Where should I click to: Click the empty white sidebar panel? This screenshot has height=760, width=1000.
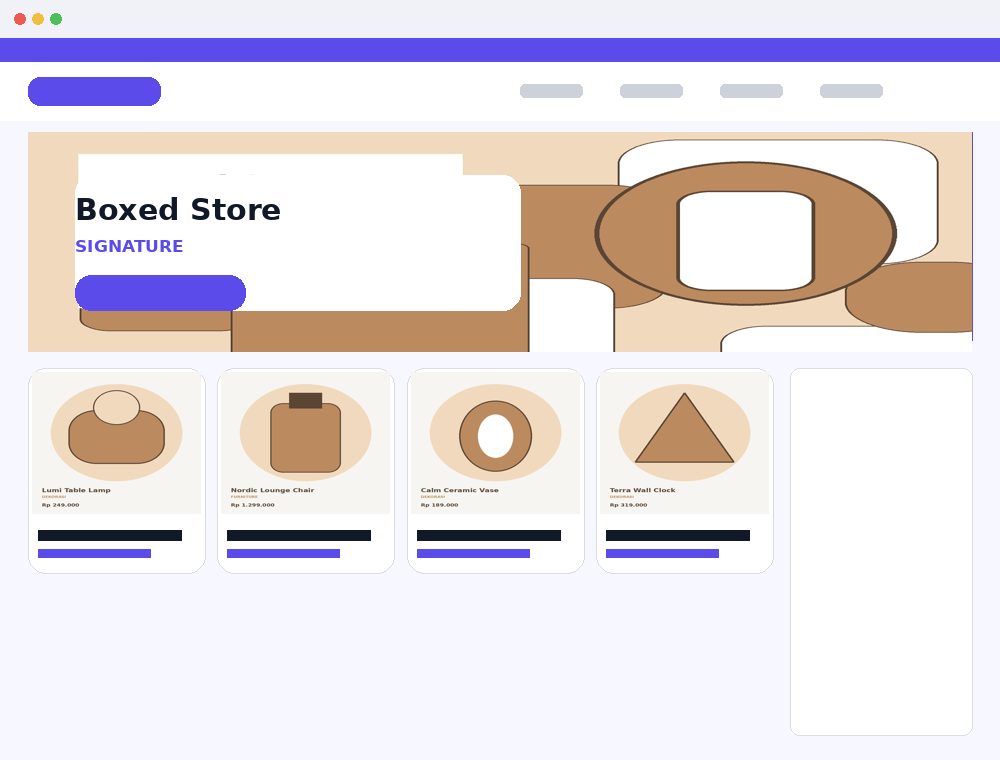[x=881, y=552]
